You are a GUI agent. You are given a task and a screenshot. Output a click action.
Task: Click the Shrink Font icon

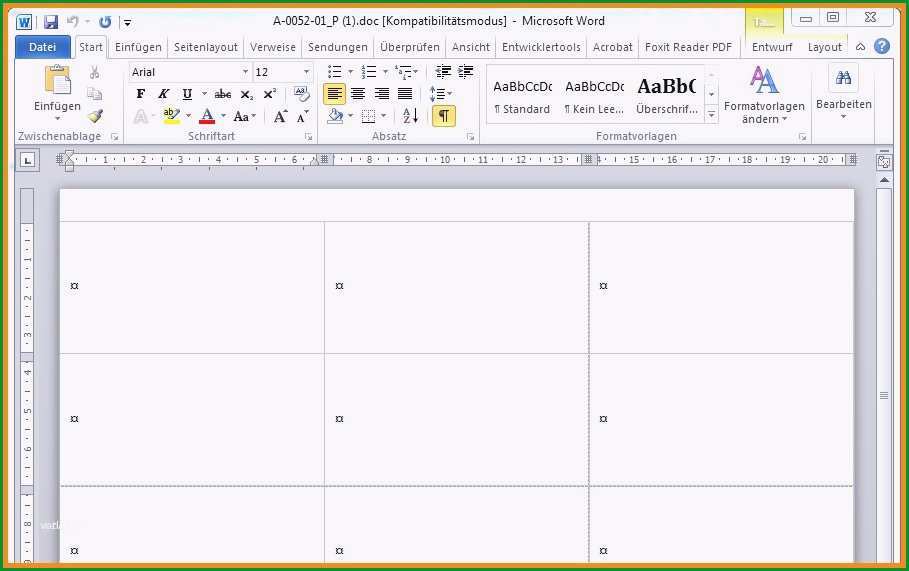(x=302, y=117)
